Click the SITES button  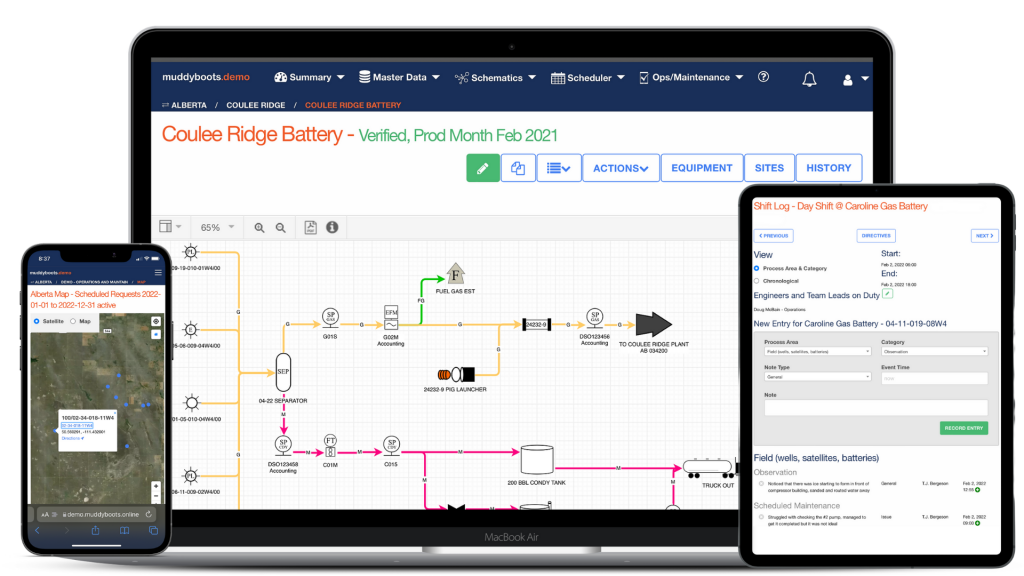(x=769, y=168)
